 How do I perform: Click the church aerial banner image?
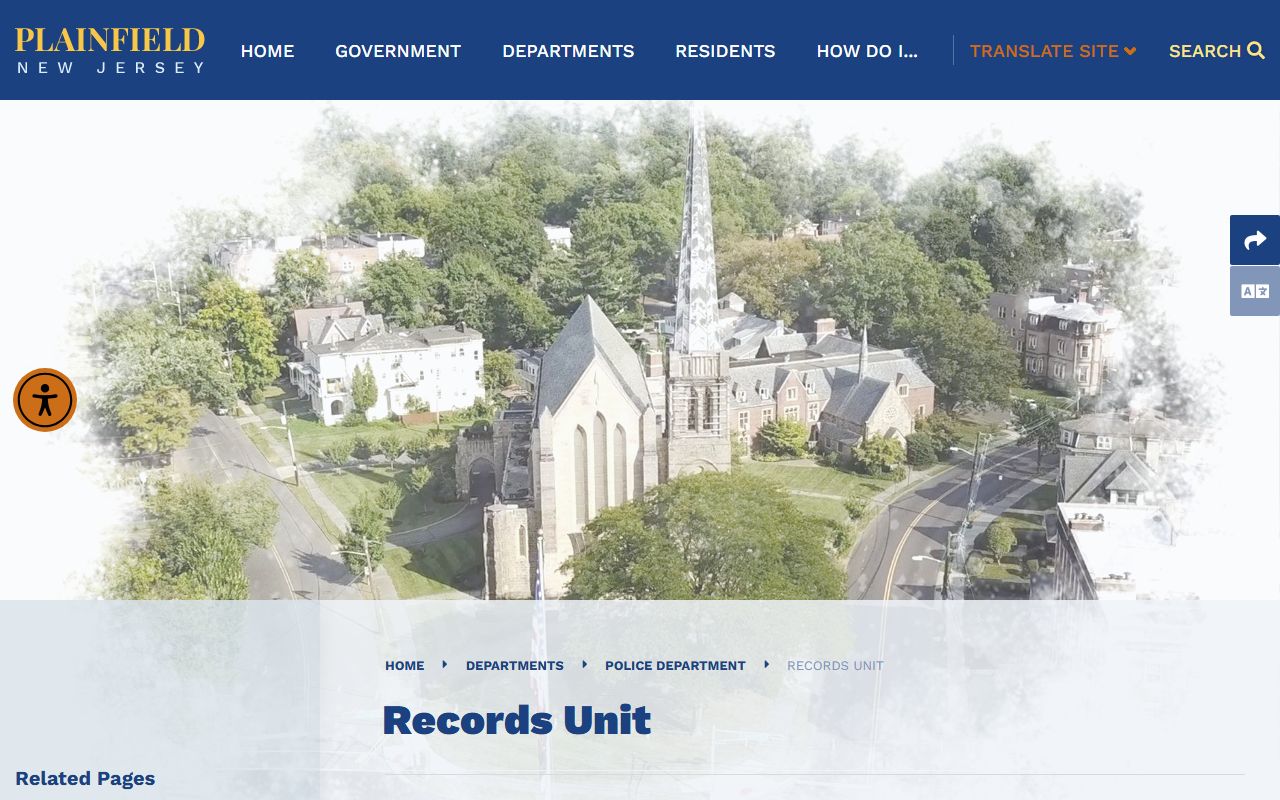640,350
